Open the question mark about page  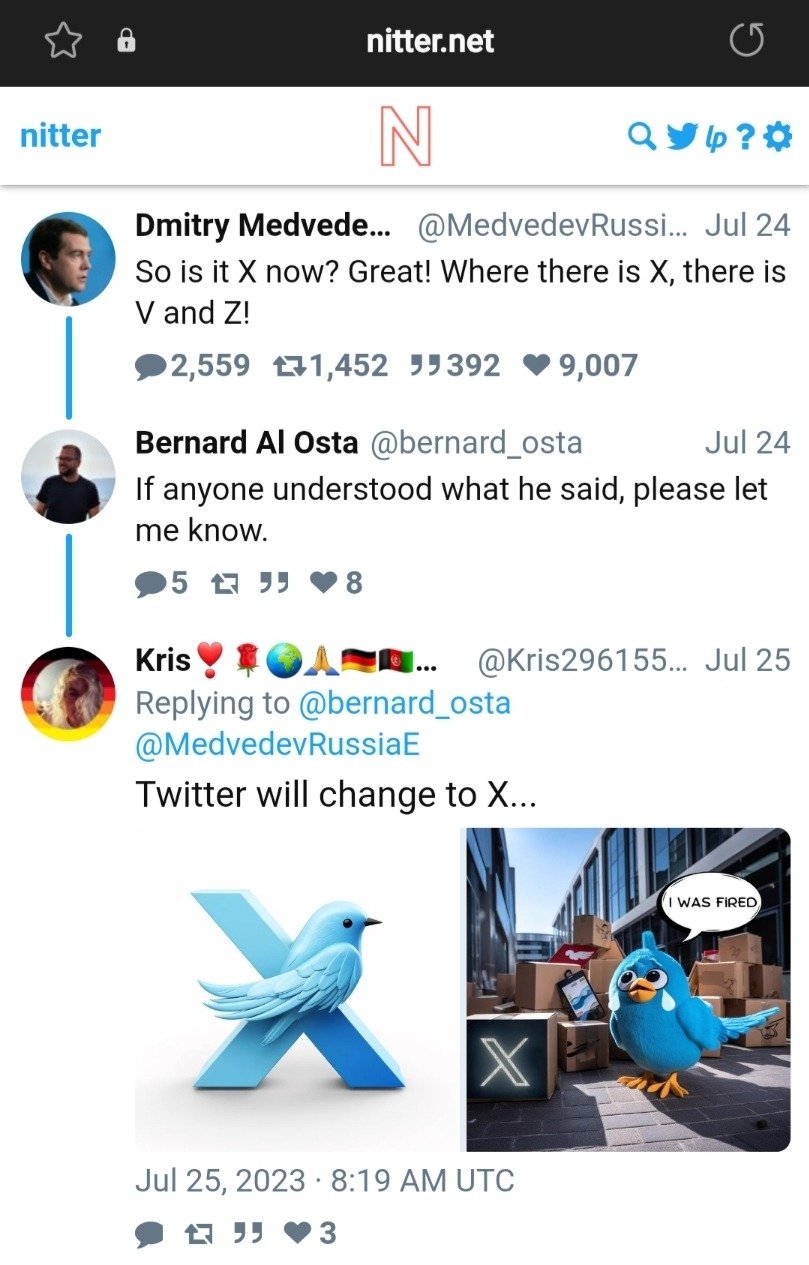[745, 136]
